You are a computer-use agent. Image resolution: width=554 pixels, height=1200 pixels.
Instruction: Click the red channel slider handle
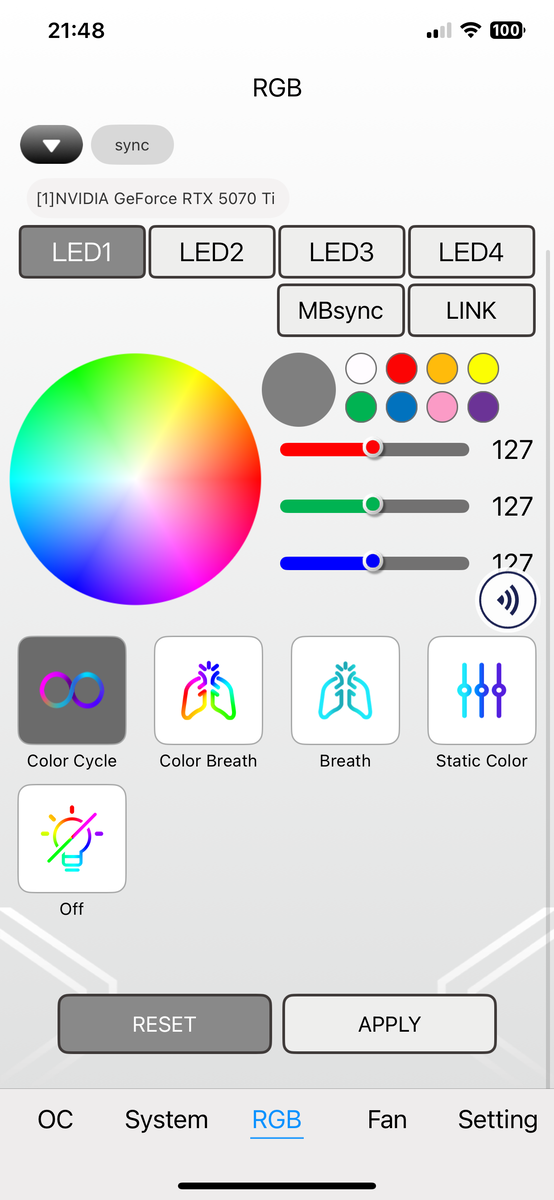coord(373,449)
